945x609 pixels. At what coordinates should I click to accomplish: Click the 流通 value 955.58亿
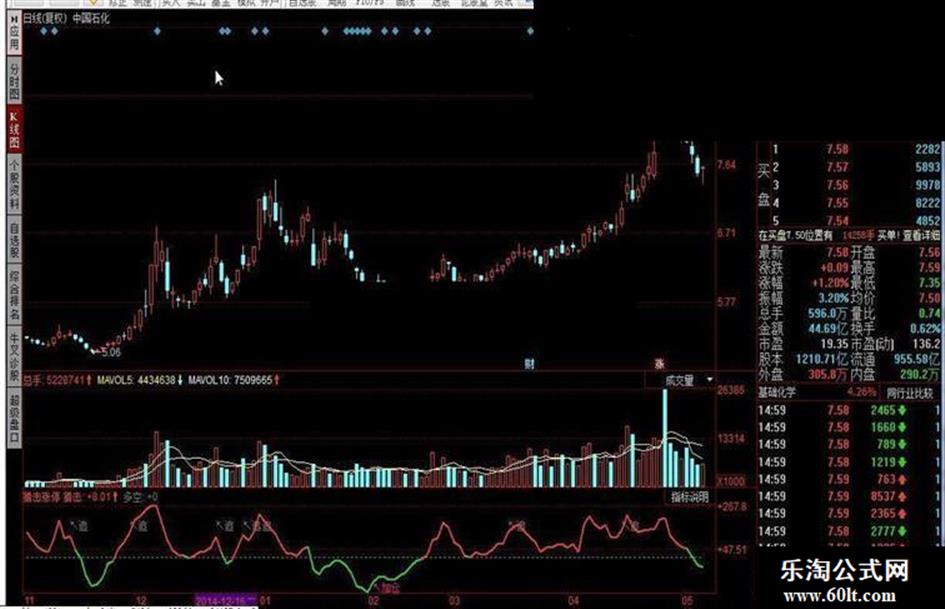917,359
